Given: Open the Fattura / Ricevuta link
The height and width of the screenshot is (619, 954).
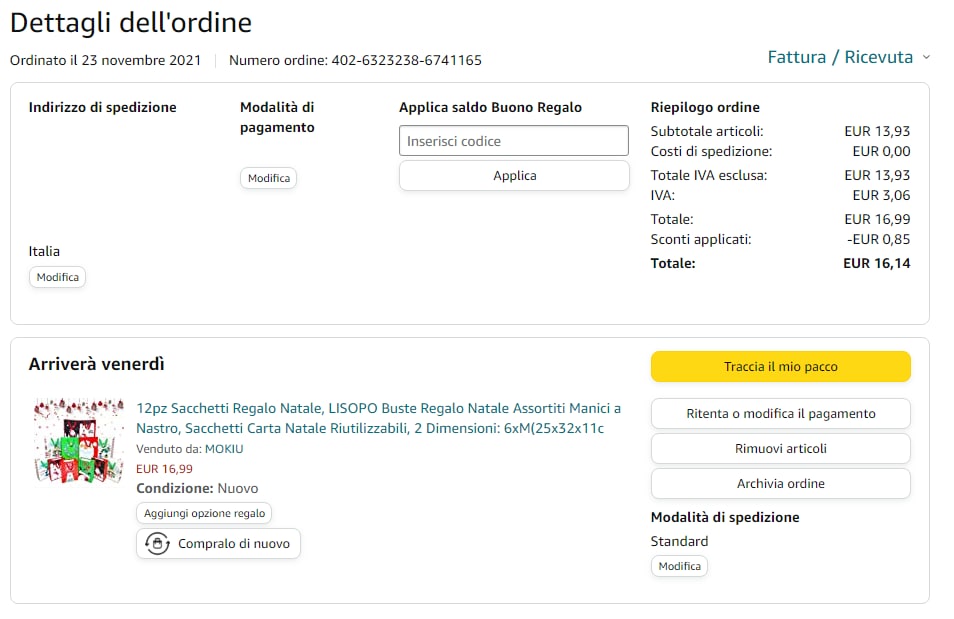Looking at the screenshot, I should [840, 57].
